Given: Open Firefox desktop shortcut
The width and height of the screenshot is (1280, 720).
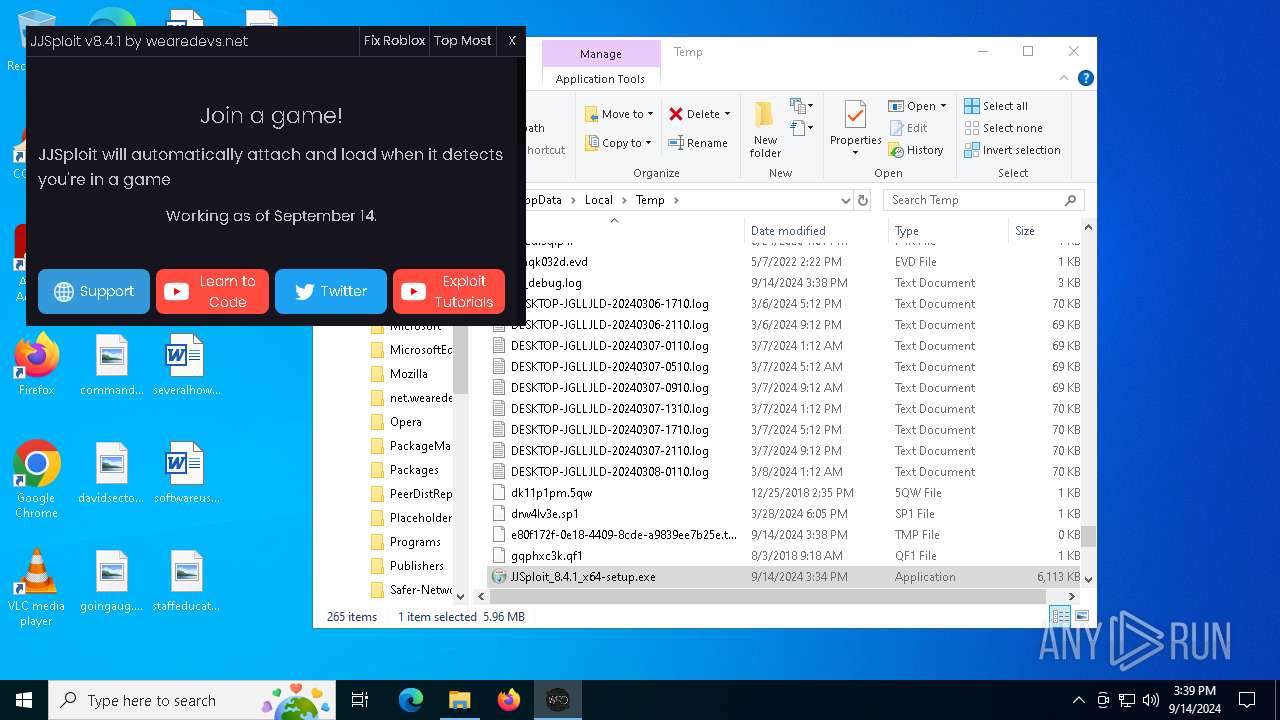Looking at the screenshot, I should [37, 365].
